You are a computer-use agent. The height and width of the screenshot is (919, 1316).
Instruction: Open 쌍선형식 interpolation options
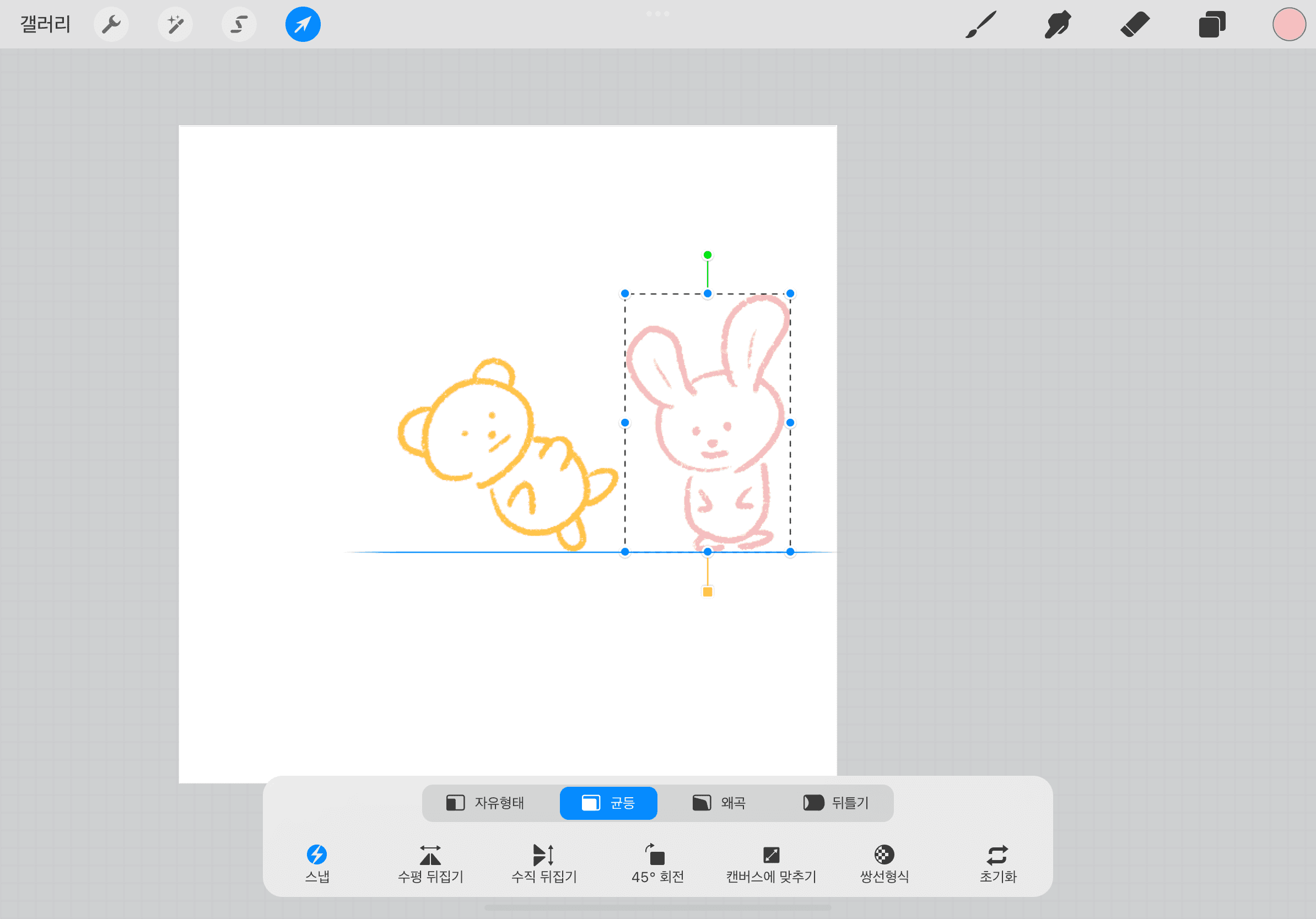tap(884, 863)
